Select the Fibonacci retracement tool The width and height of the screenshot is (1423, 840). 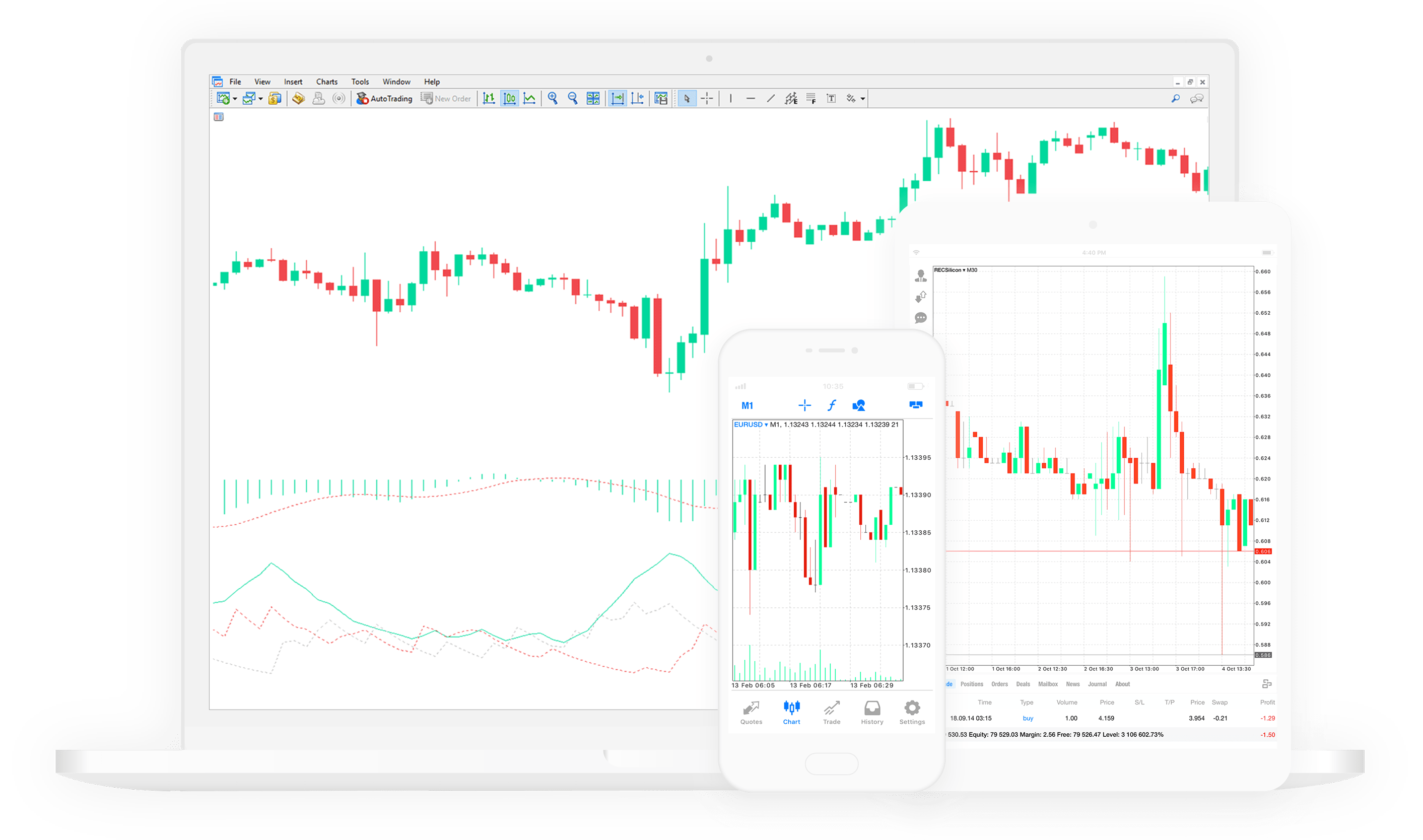click(x=811, y=99)
